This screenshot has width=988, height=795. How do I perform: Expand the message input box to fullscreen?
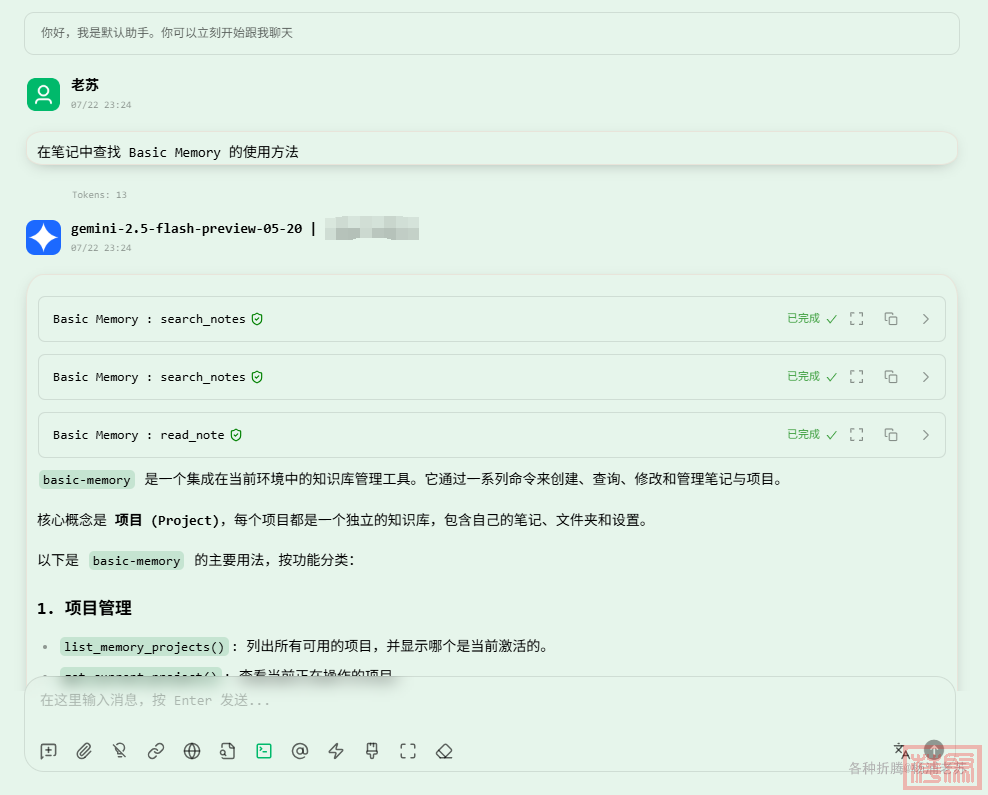408,751
